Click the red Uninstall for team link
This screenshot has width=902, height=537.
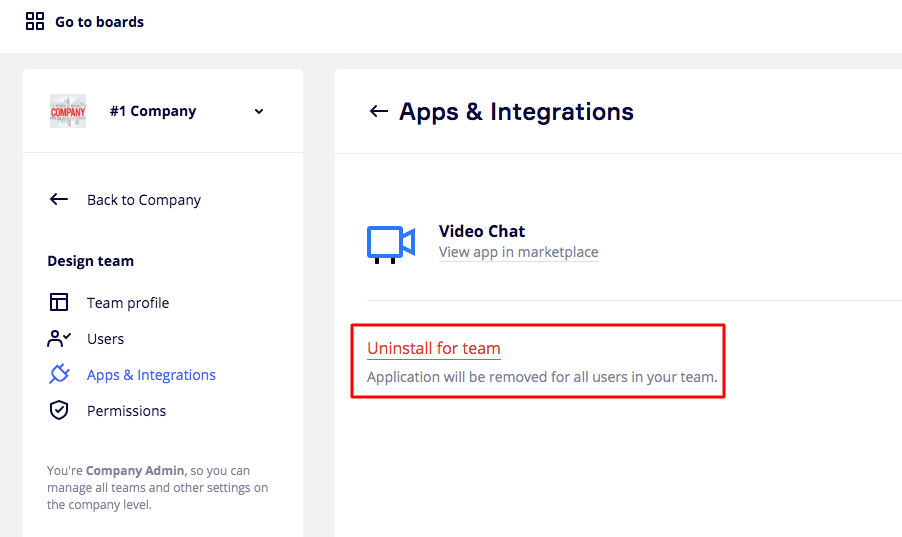pos(433,348)
